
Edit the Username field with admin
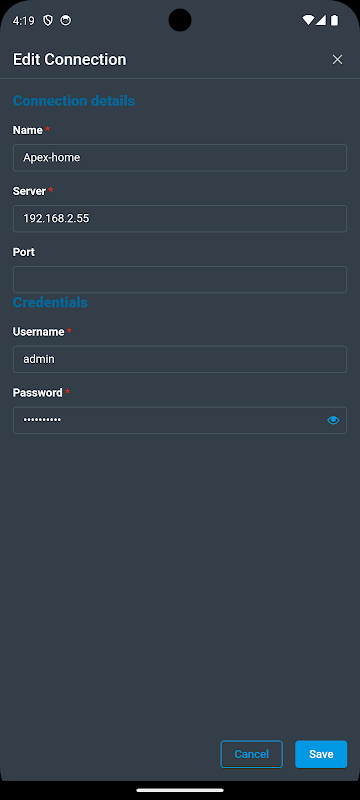[180, 359]
